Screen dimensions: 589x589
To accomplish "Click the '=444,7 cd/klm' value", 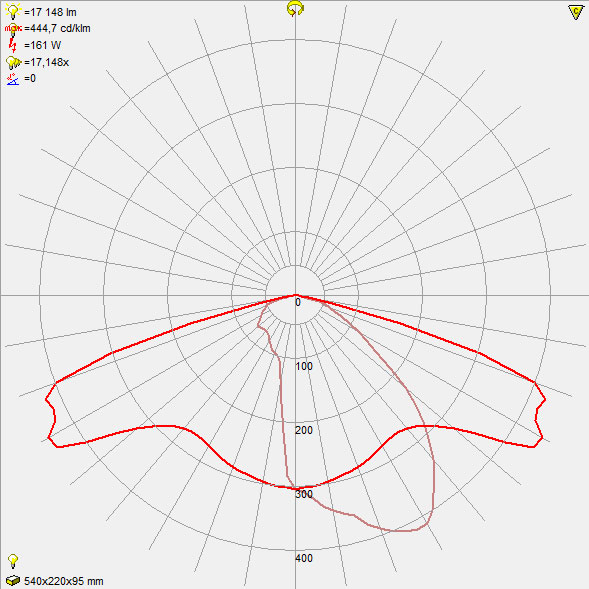I will (x=57, y=29).
